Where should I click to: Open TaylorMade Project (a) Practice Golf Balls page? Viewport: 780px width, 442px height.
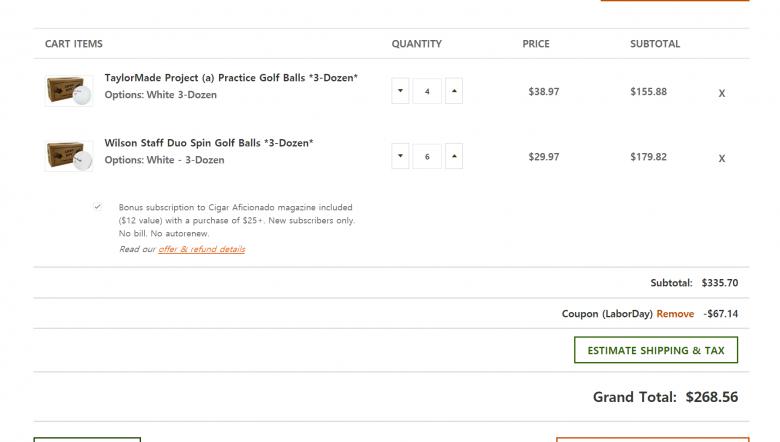[231, 77]
